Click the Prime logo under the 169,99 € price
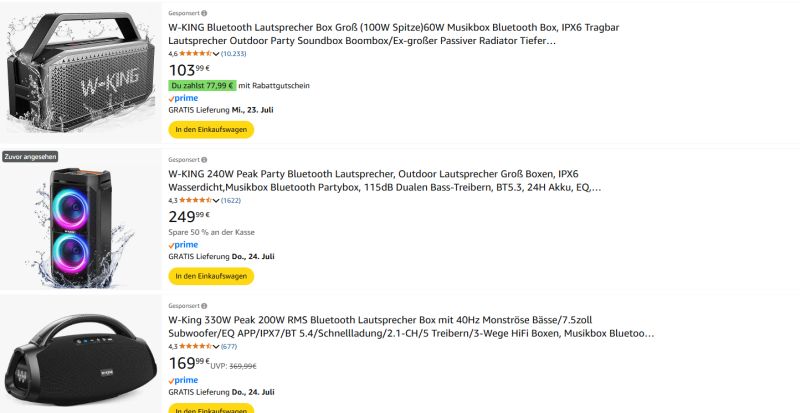Image resolution: width=800 pixels, height=413 pixels. [183, 380]
